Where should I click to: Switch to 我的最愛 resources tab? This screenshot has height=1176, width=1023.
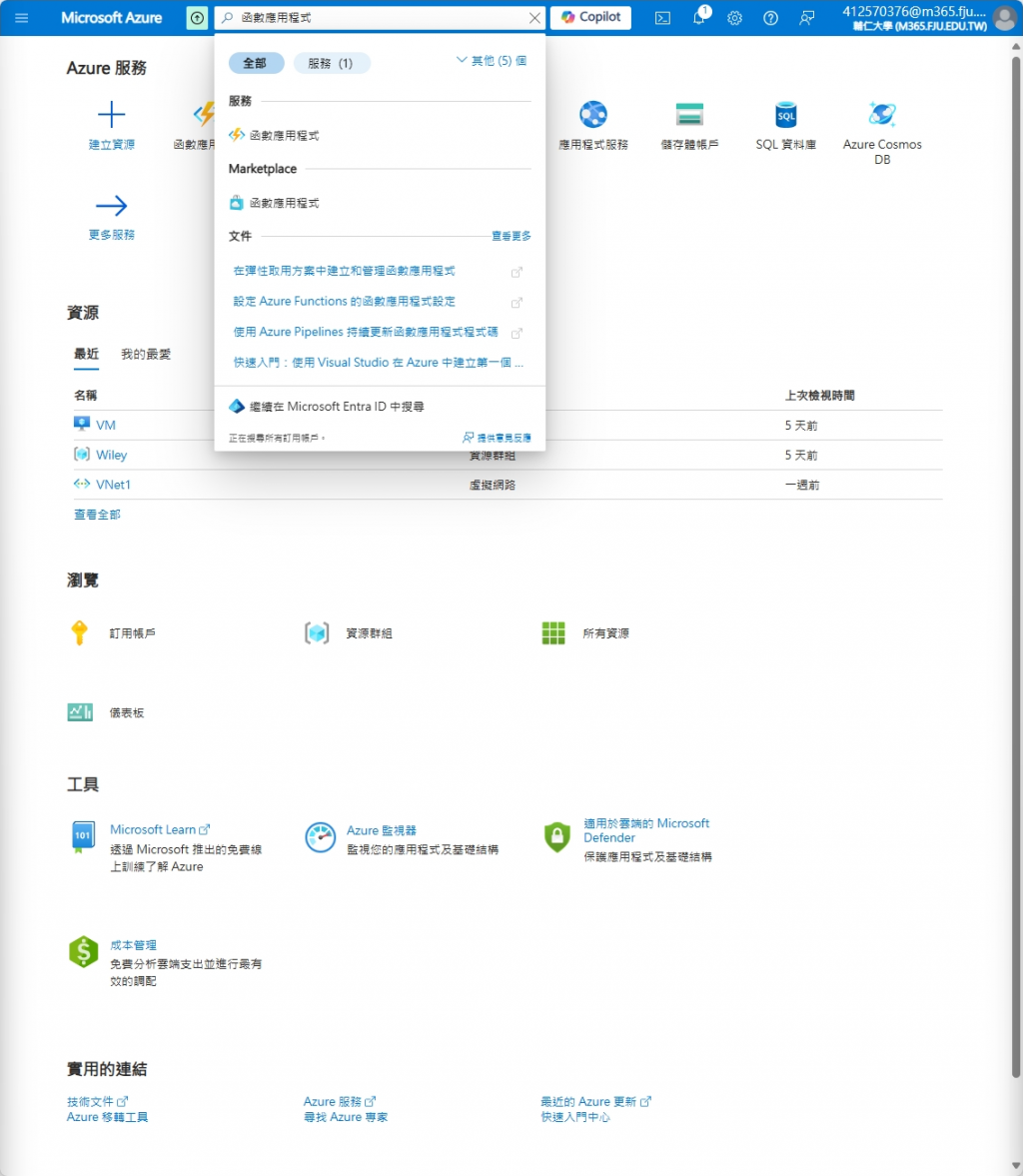(146, 354)
